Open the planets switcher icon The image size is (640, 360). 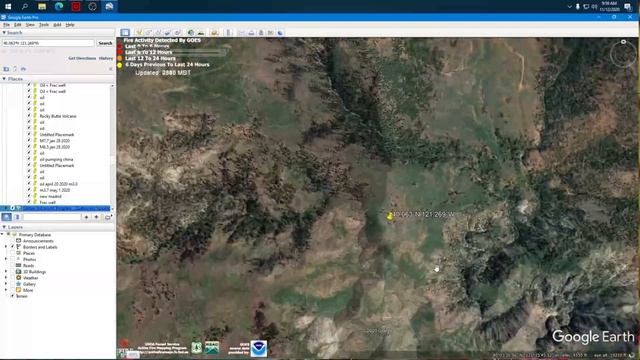(x=214, y=33)
